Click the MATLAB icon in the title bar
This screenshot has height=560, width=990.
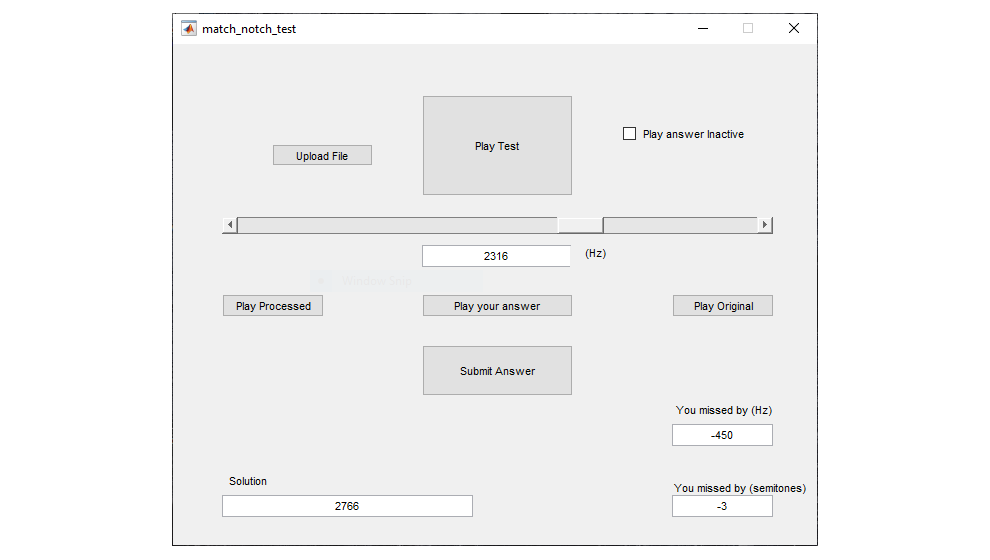tap(189, 28)
